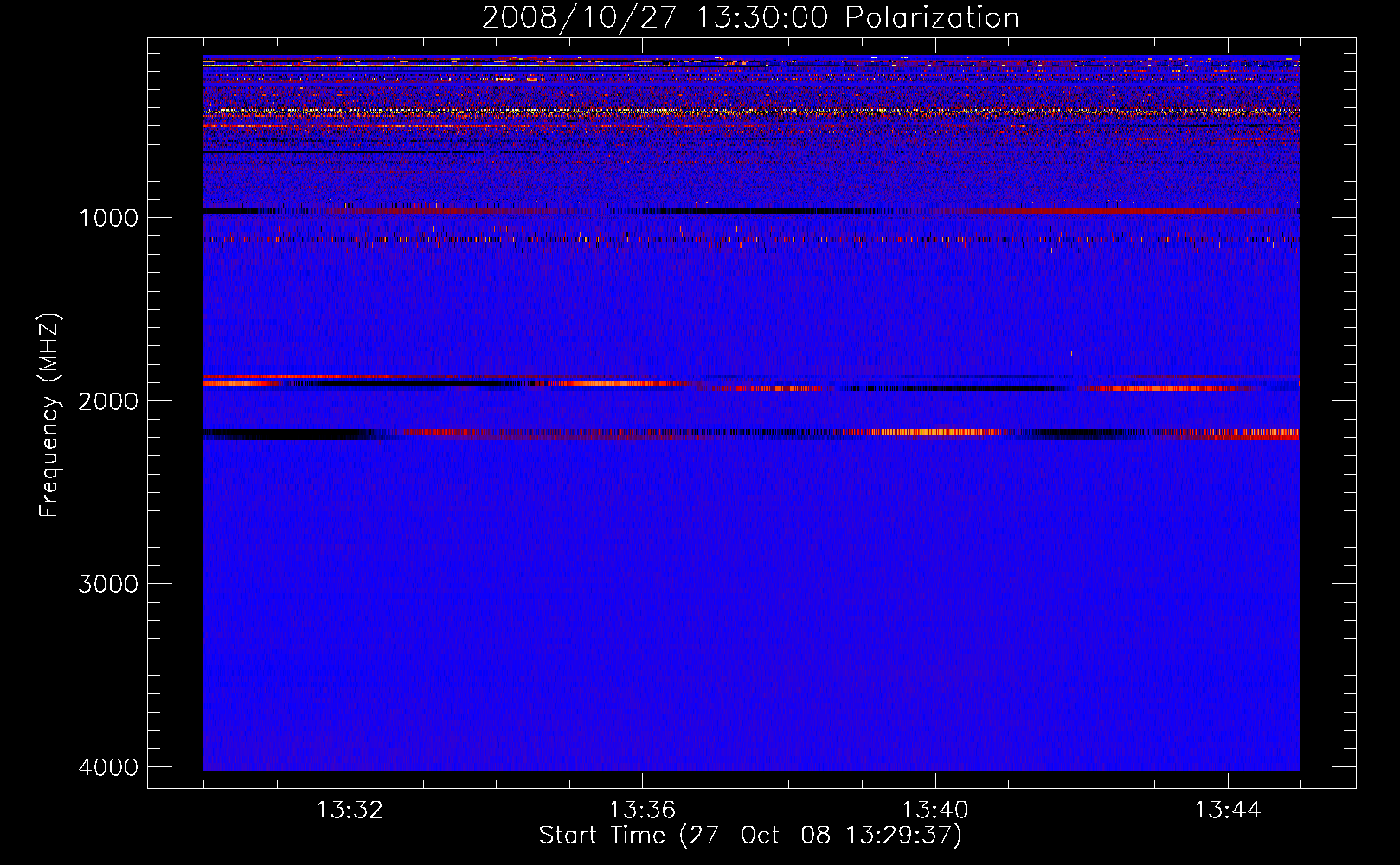Select the 4000 frequency tick label
Image resolution: width=1400 pixels, height=865 pixels.
coord(108,767)
